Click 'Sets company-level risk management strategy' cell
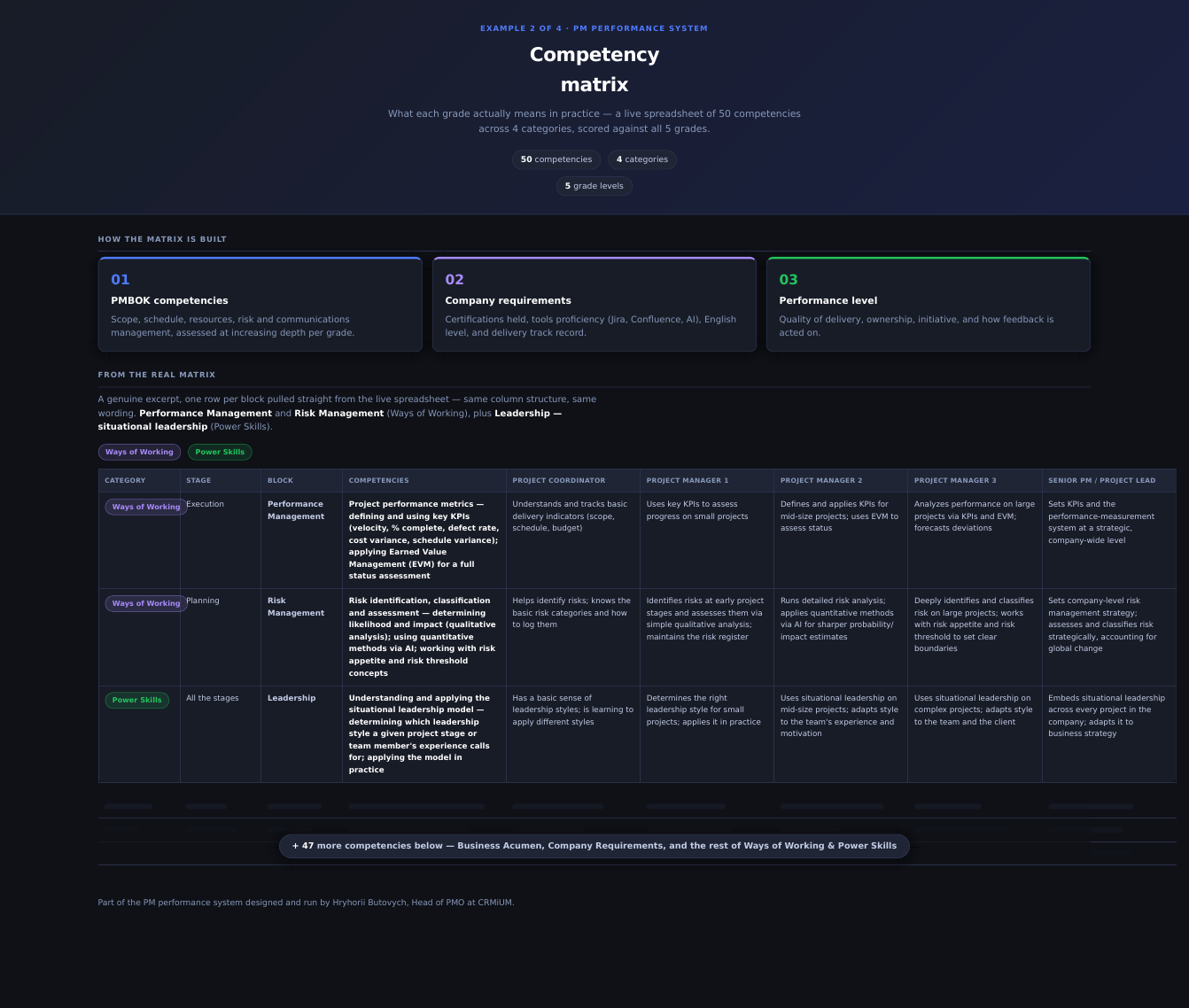Image resolution: width=1189 pixels, height=1008 pixels. coord(1109,638)
